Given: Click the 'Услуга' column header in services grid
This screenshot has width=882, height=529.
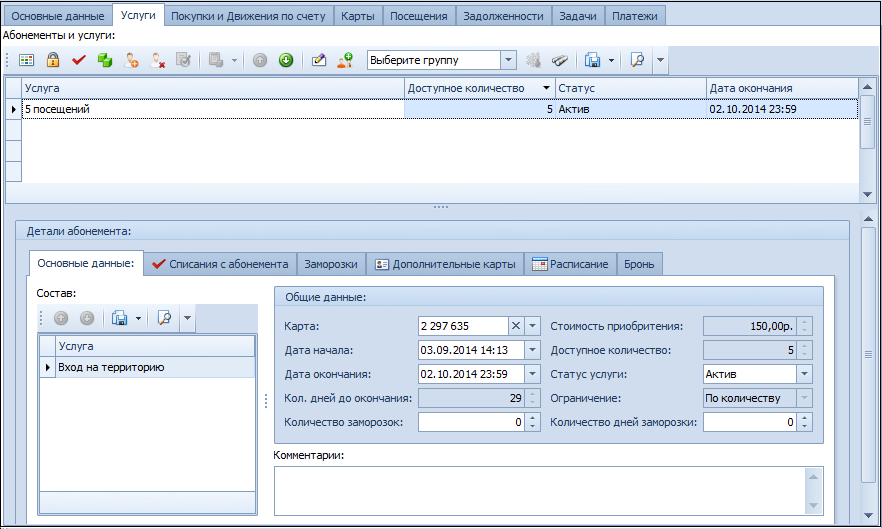Looking at the screenshot, I should click(213, 88).
